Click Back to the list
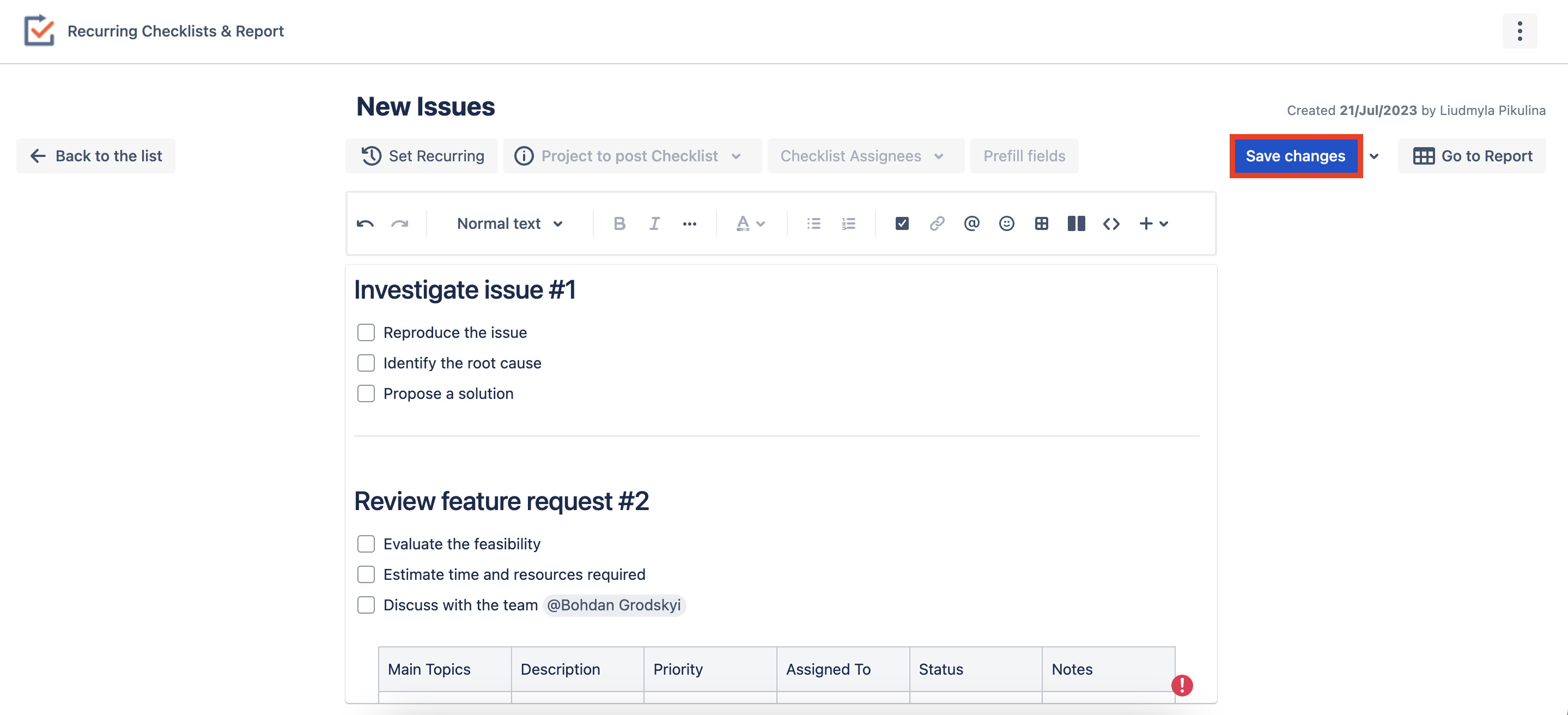 [96, 156]
